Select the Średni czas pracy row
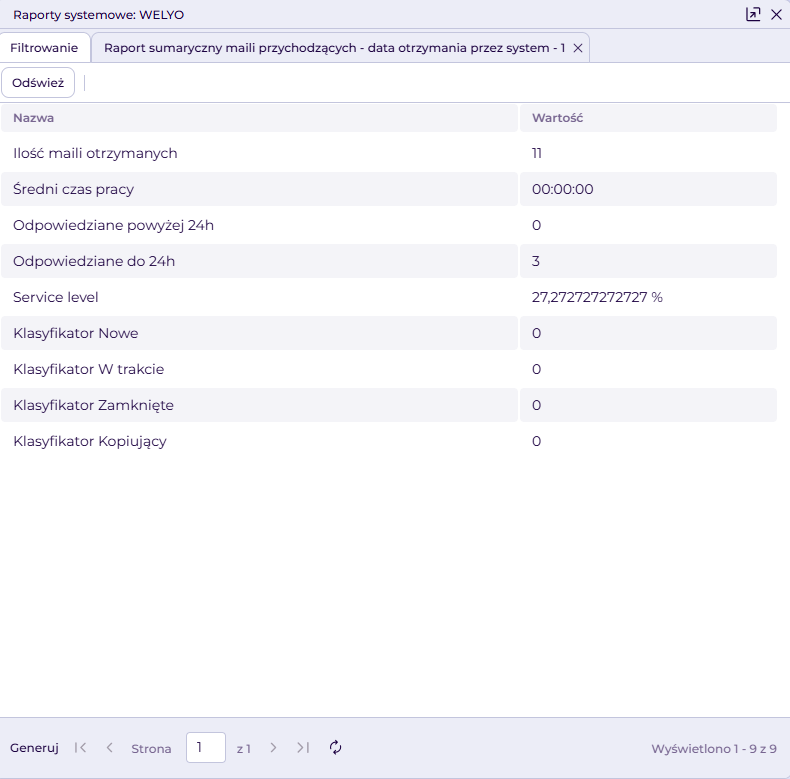This screenshot has height=779, width=790. 388,189
